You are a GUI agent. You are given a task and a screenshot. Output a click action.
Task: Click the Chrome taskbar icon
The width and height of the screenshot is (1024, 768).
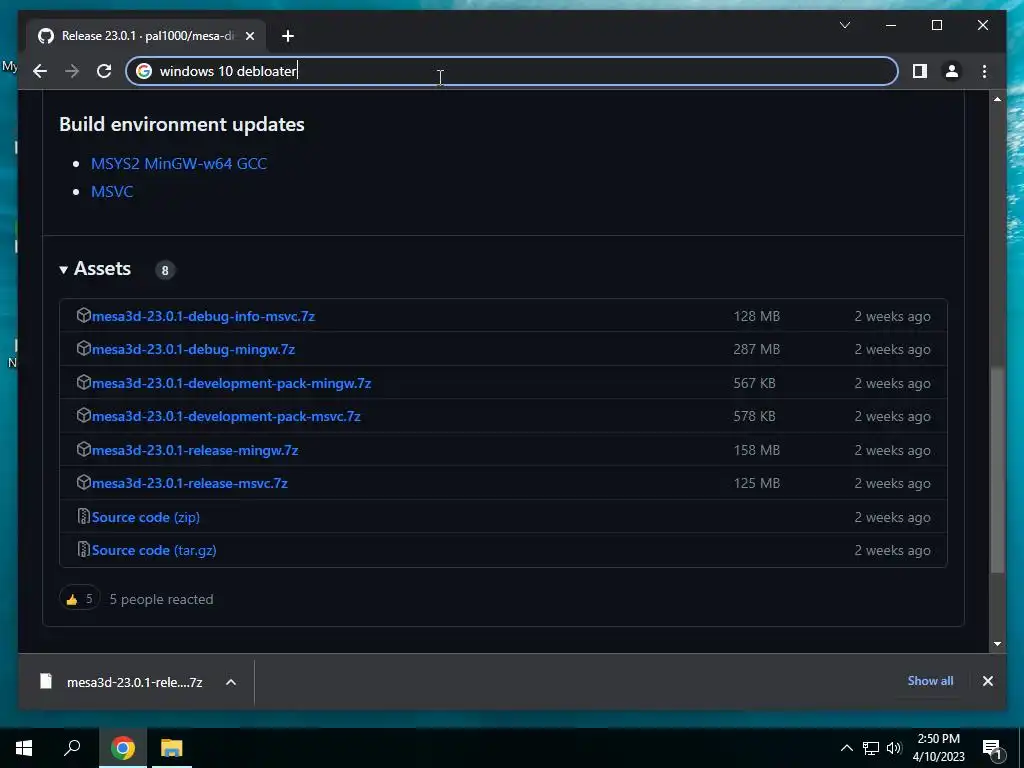(123, 748)
